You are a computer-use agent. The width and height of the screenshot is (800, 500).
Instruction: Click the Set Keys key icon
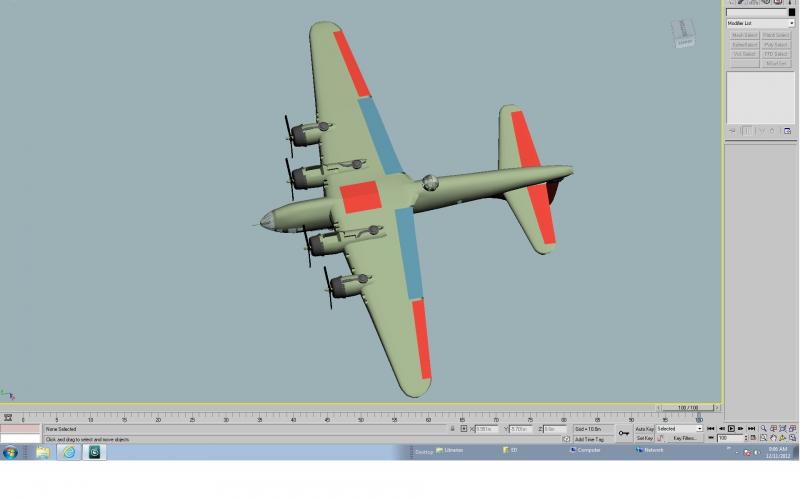coord(623,433)
